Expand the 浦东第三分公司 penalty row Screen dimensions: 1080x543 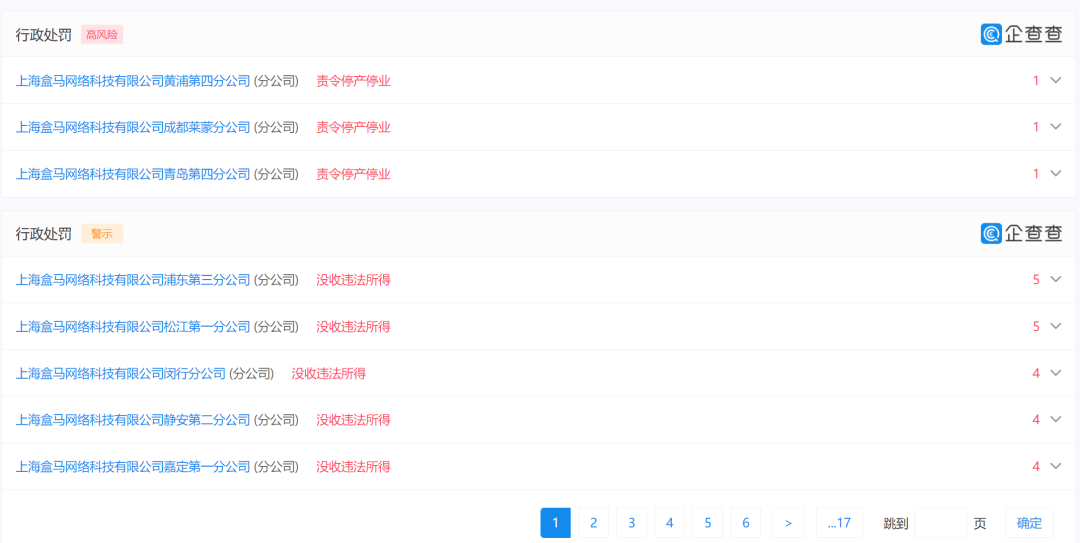pos(1055,280)
